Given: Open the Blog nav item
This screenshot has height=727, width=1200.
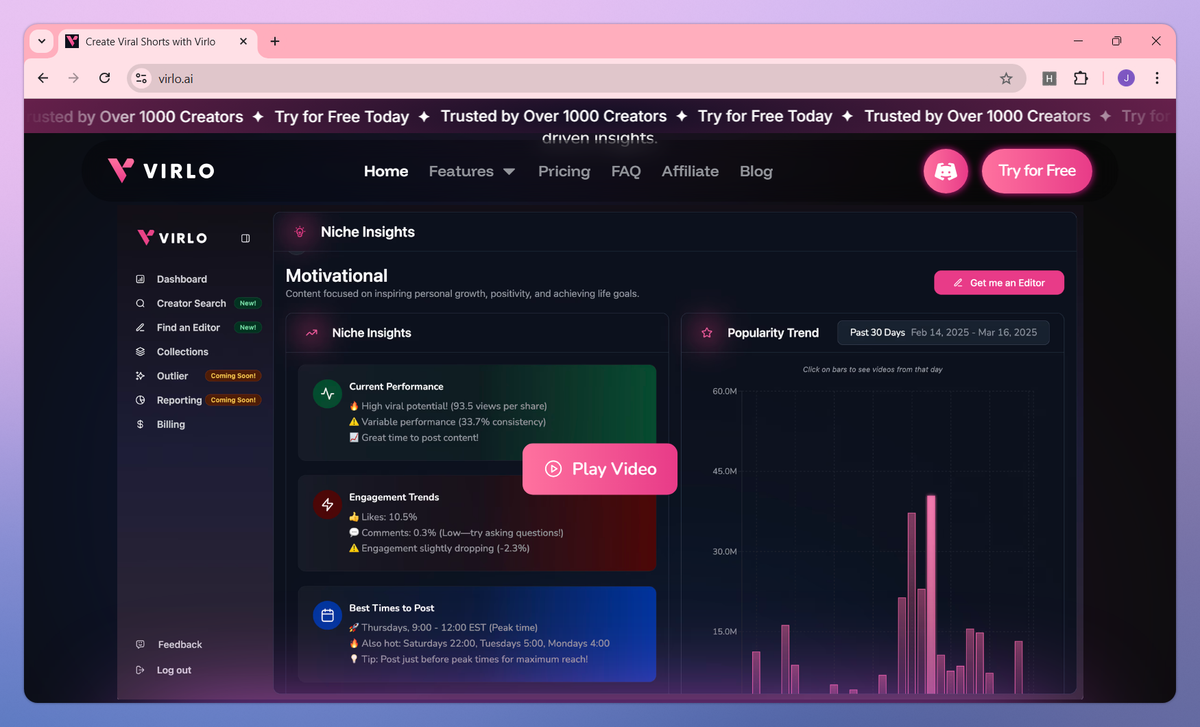Looking at the screenshot, I should pyautogui.click(x=756, y=171).
